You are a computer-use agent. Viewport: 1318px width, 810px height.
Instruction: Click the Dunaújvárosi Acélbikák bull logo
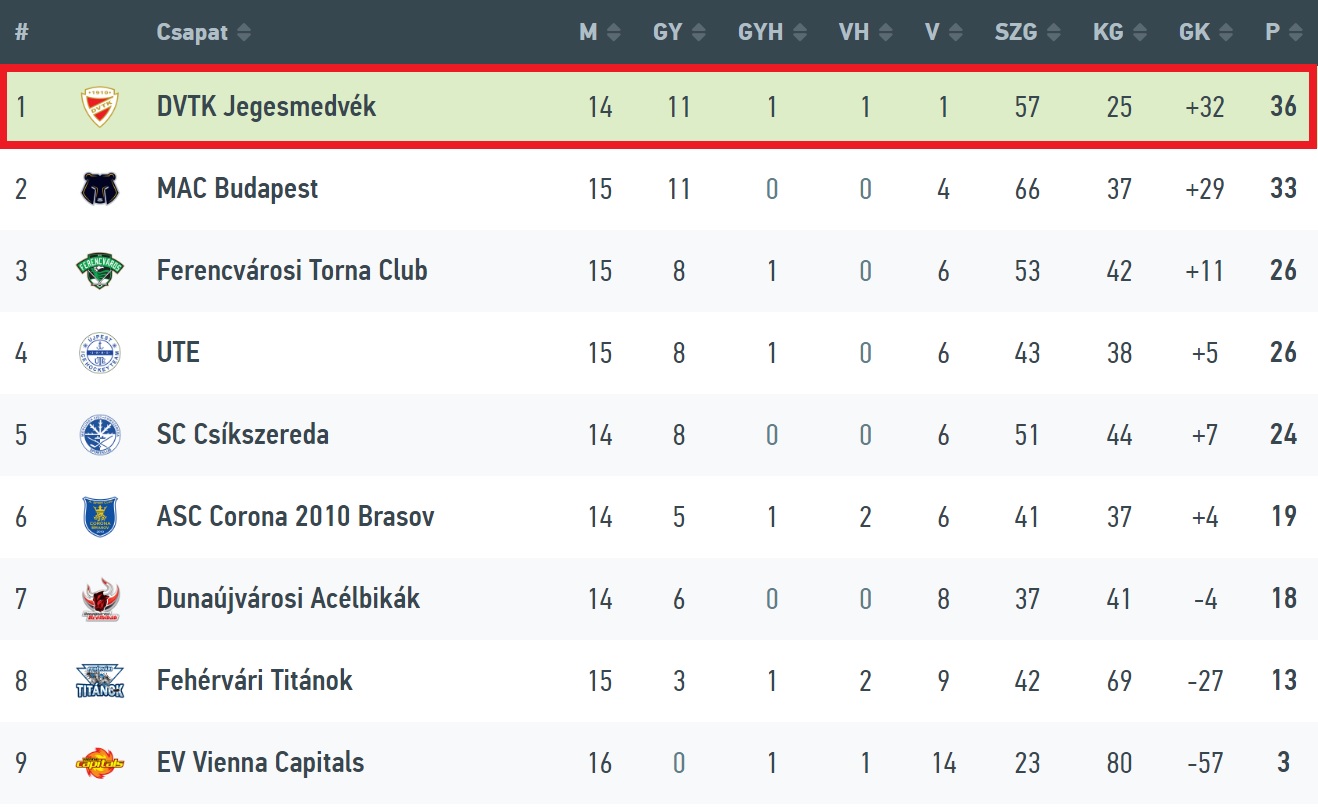tap(99, 600)
